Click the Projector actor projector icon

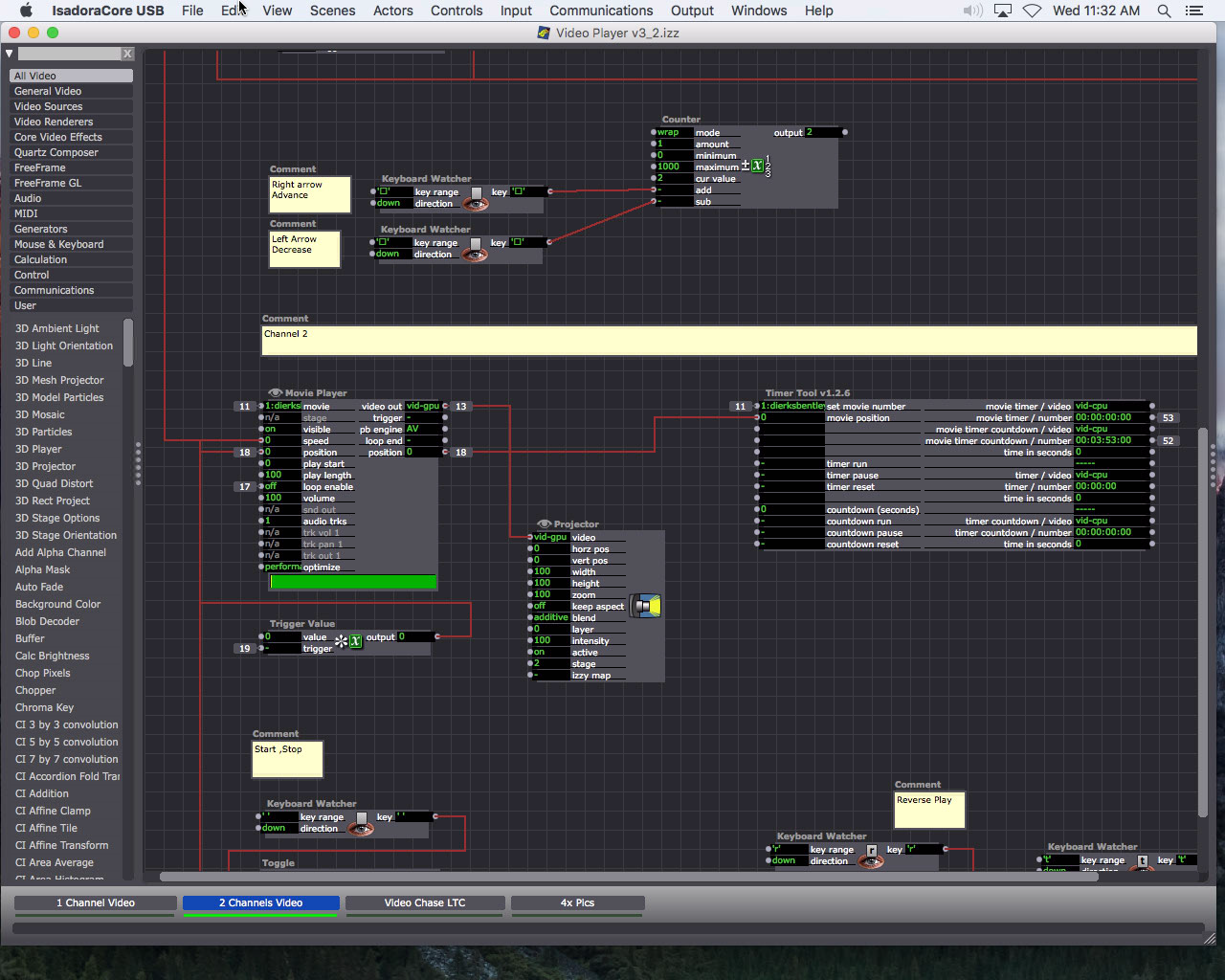tap(646, 606)
